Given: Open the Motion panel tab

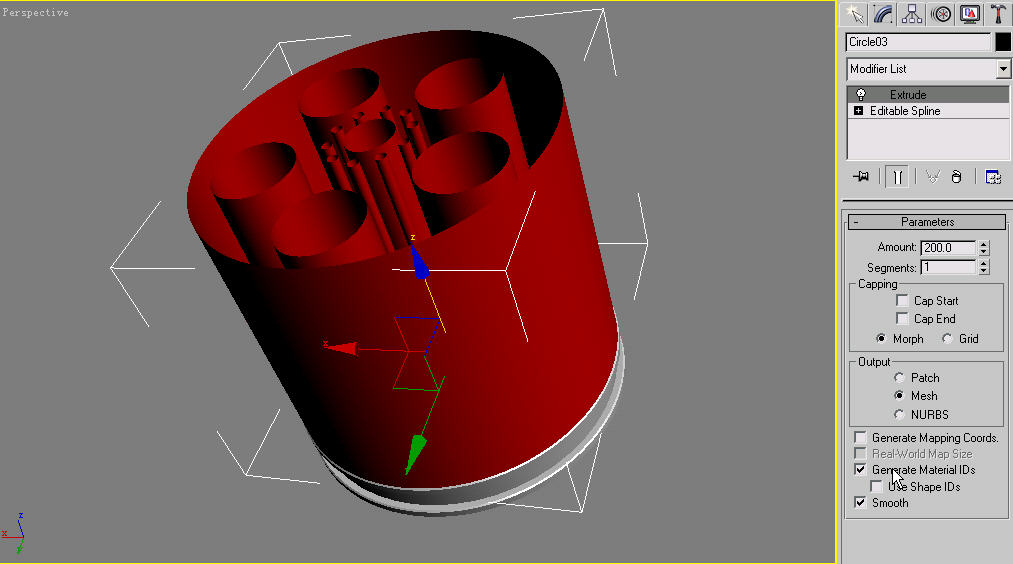Looking at the screenshot, I should click(940, 13).
